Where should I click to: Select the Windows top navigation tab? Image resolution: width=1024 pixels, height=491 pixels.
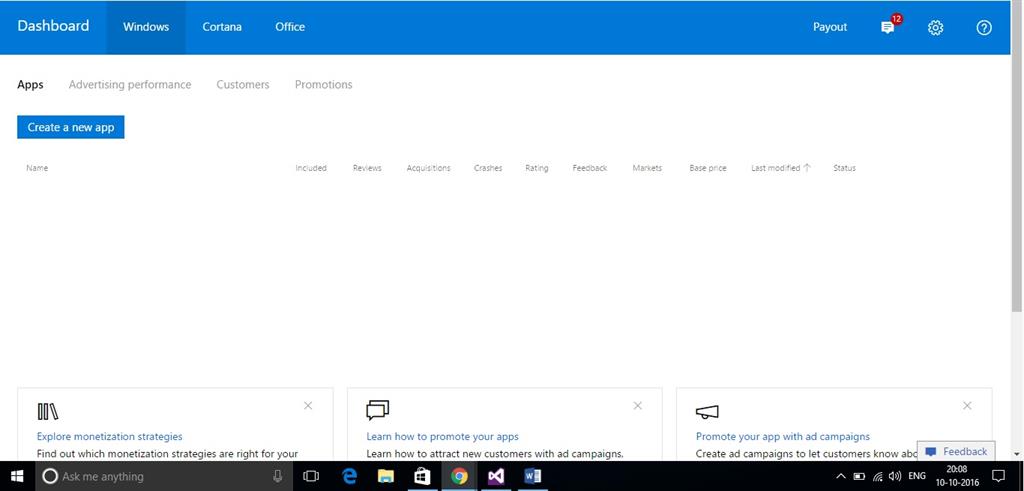[x=146, y=27]
